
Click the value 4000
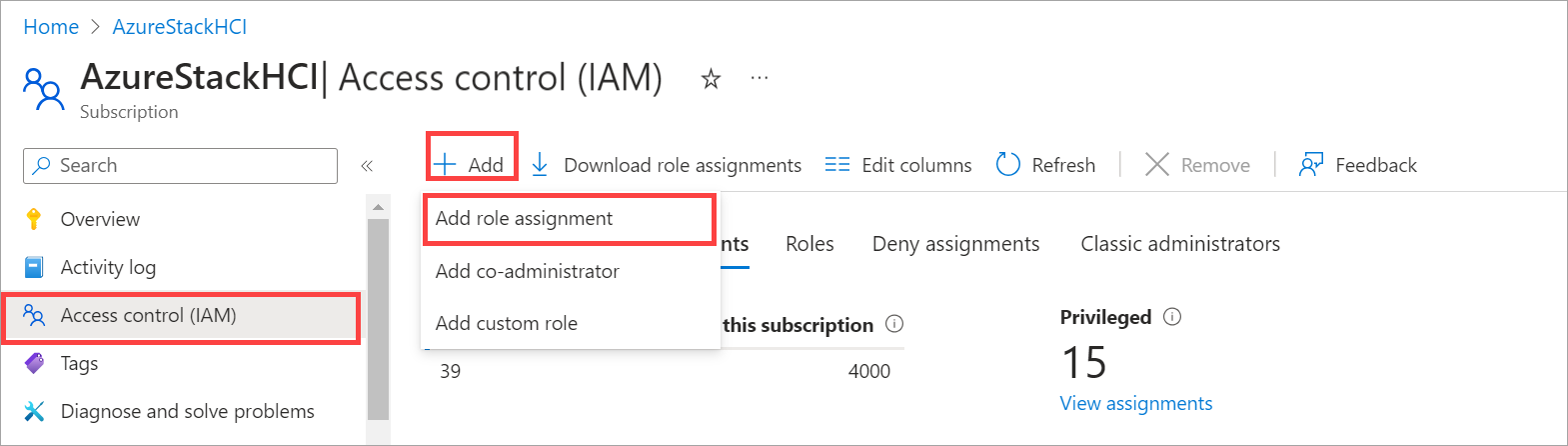(x=869, y=371)
